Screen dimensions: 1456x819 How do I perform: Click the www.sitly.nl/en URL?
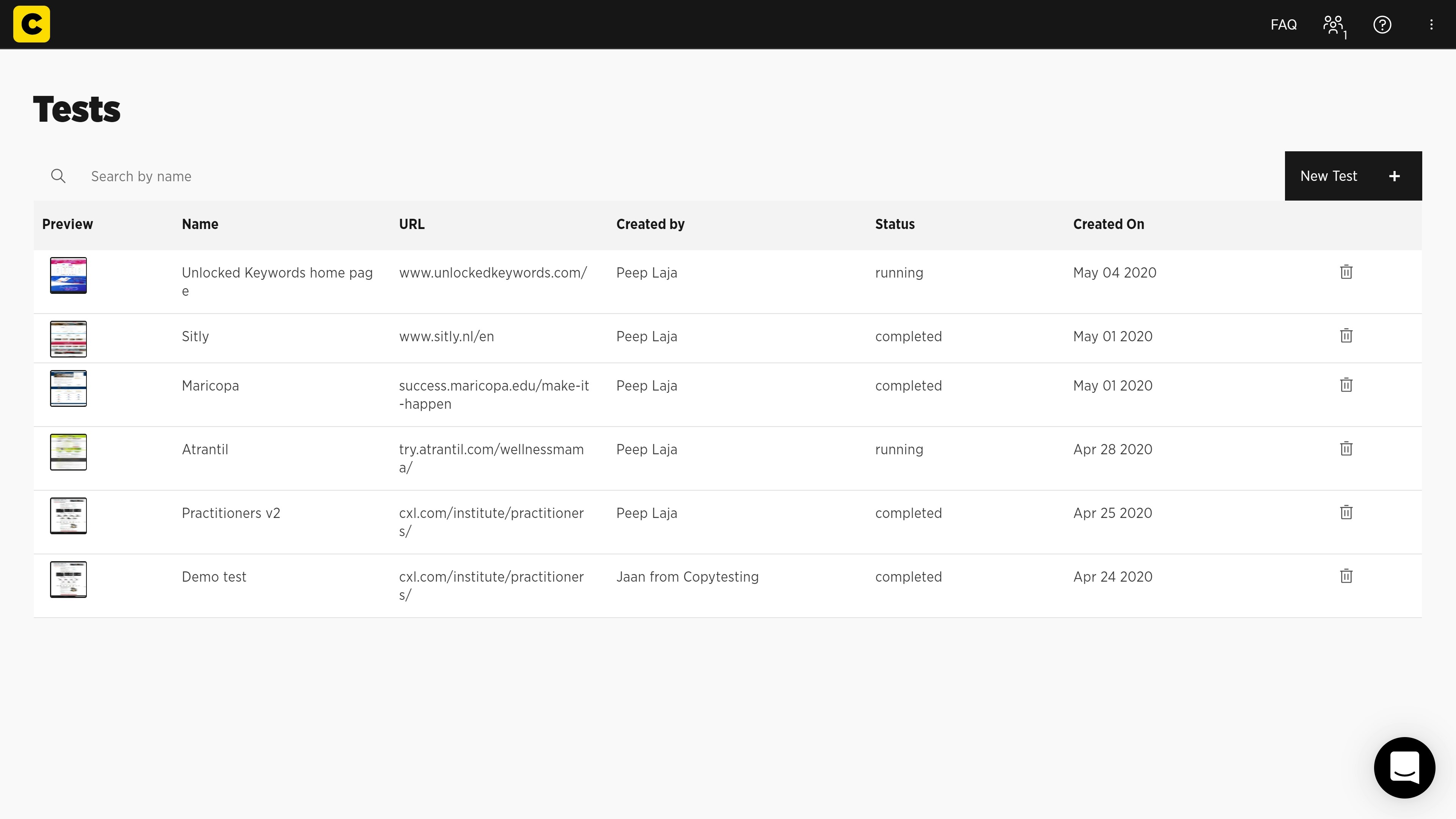tap(446, 336)
